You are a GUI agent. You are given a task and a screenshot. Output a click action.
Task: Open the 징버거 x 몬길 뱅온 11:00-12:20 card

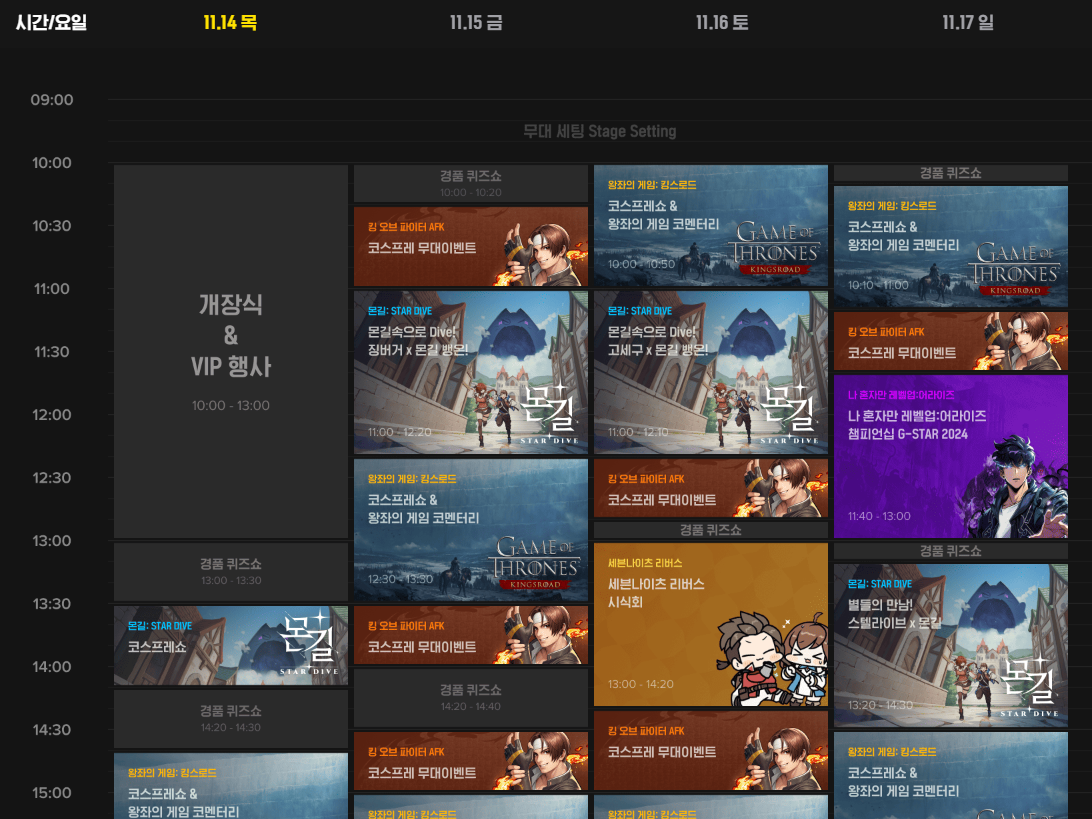[471, 373]
